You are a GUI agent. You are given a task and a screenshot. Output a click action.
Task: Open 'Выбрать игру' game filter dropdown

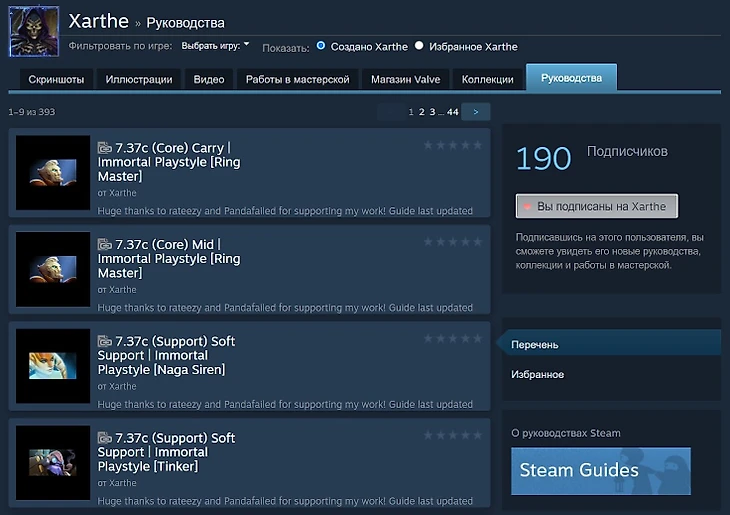pos(215,46)
